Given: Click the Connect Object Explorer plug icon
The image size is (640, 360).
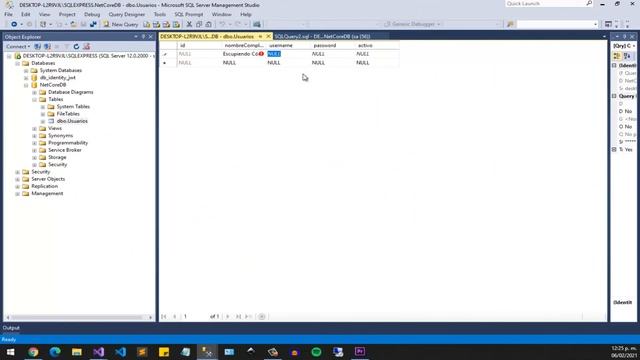Looking at the screenshot, I should [38, 47].
